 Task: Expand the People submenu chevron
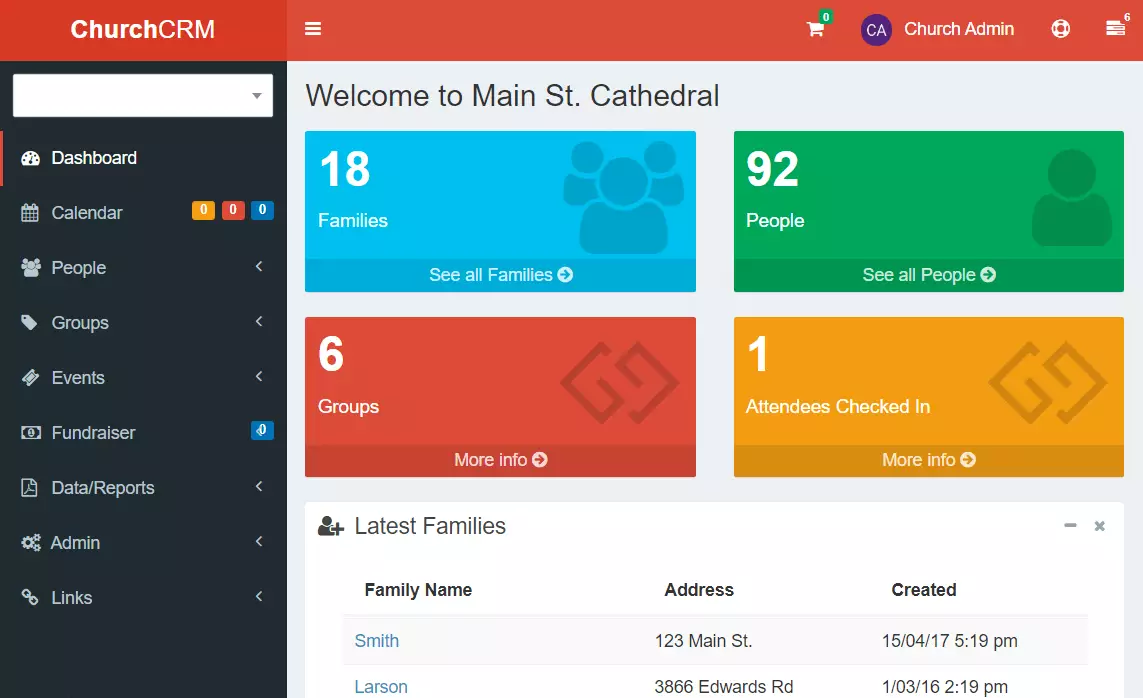click(x=259, y=267)
